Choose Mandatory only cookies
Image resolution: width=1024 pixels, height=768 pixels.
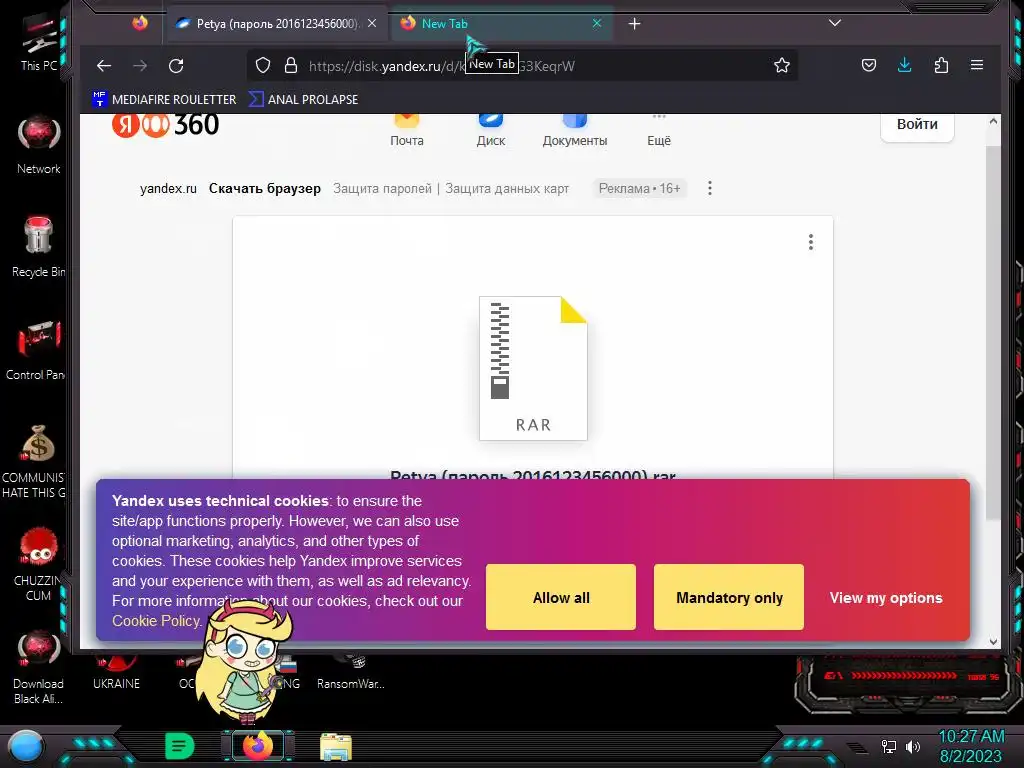click(x=729, y=598)
